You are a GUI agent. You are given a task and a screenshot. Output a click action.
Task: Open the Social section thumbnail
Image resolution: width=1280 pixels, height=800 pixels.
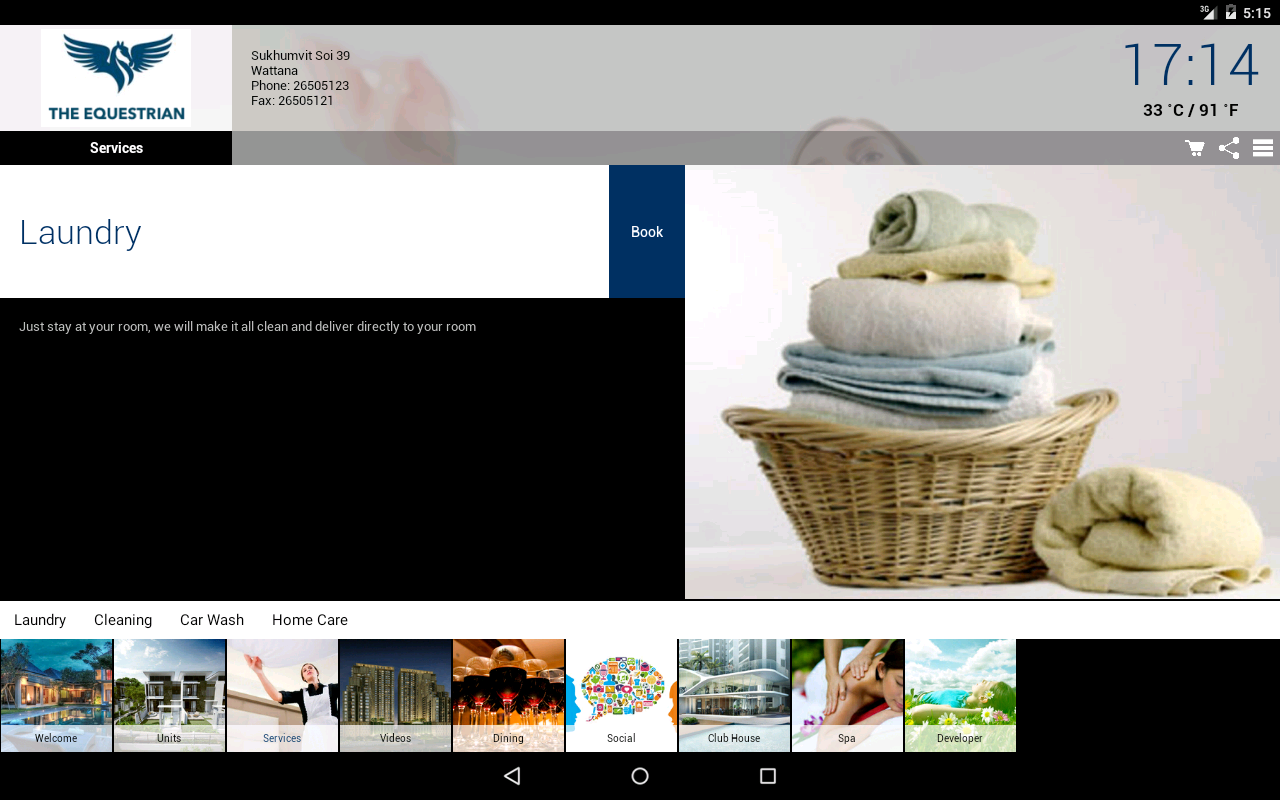621,696
